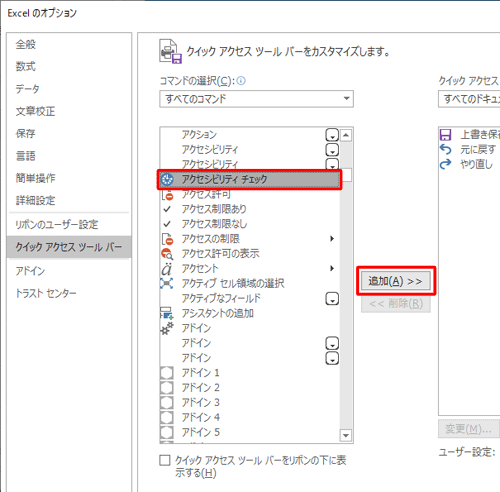
Task: Click the 元に戻す undo arrow icon
Action: tap(446, 149)
